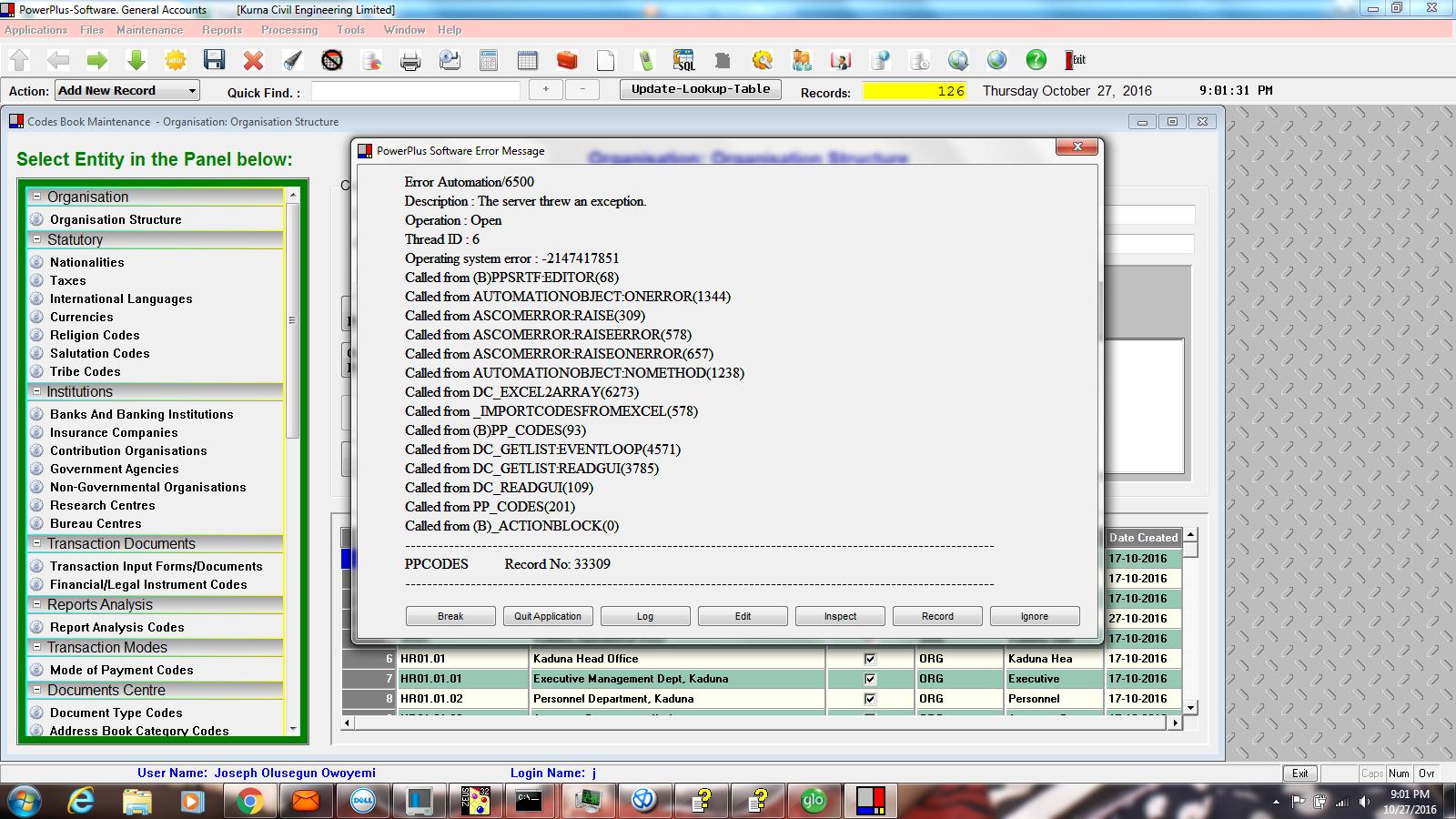Type in the Quick Find field
The image size is (1456, 819).
click(x=414, y=91)
